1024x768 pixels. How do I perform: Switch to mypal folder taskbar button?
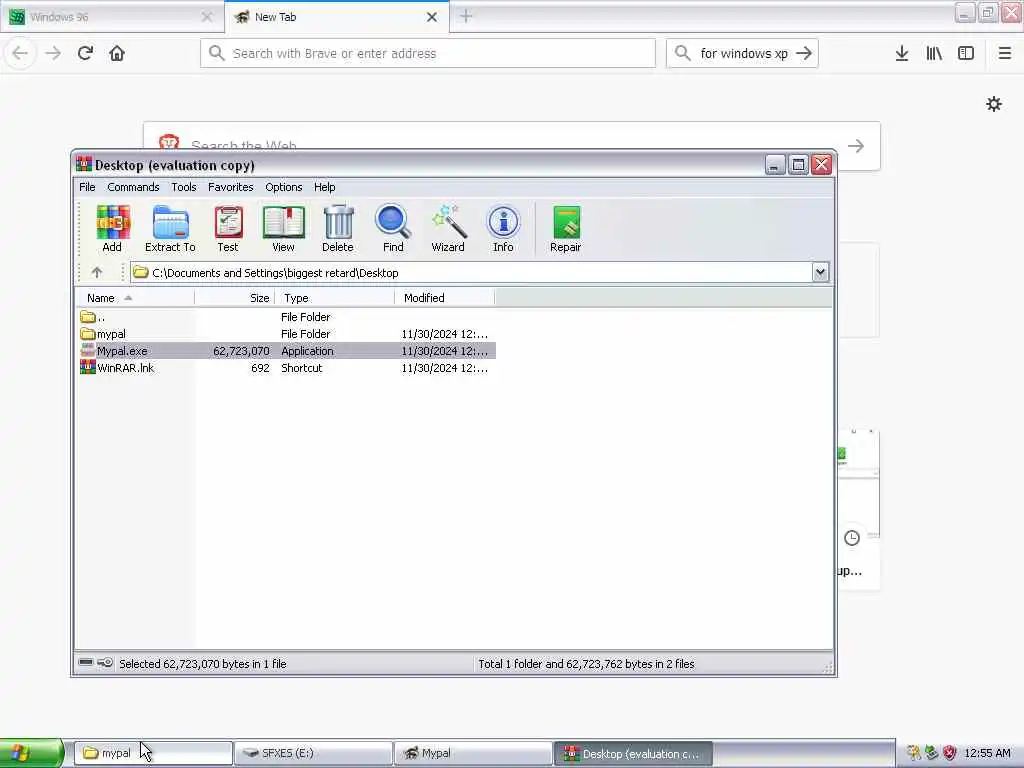coord(153,753)
